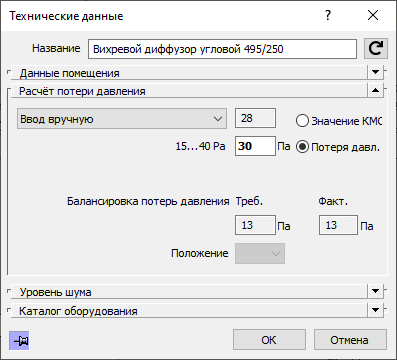The height and width of the screenshot is (360, 397).
Task: Open the Ввод вручную dropdown
Action: coord(122,118)
